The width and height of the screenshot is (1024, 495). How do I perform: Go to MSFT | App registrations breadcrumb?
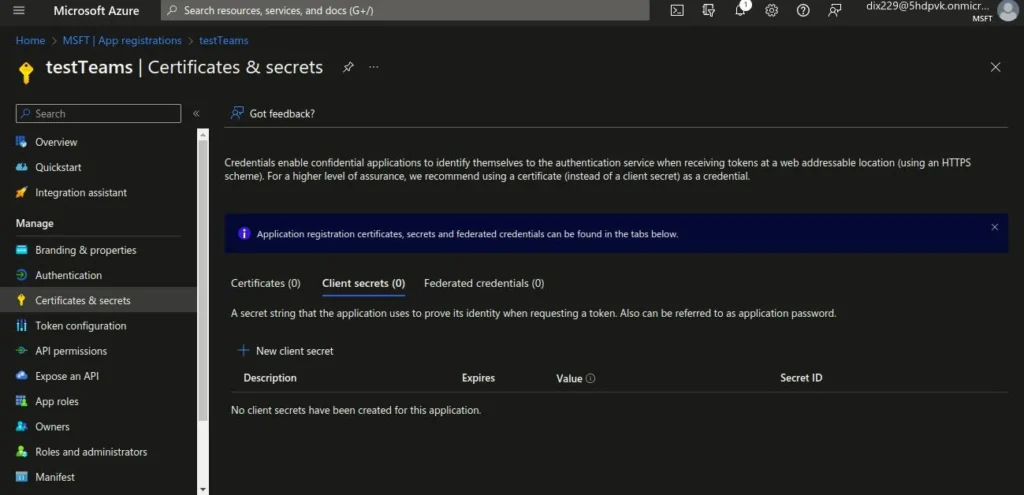point(122,41)
